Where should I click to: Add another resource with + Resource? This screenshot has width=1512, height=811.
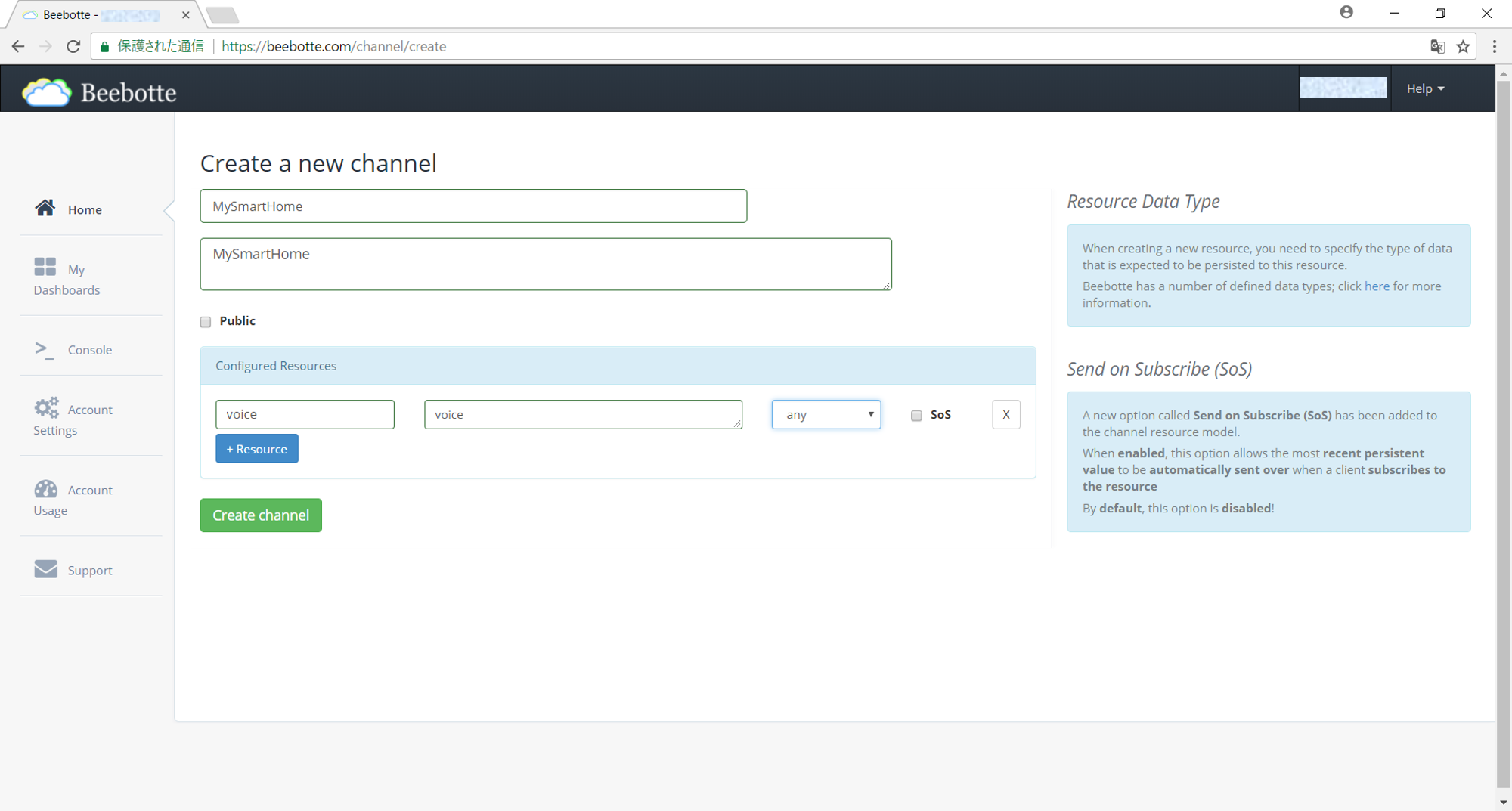[x=257, y=449]
